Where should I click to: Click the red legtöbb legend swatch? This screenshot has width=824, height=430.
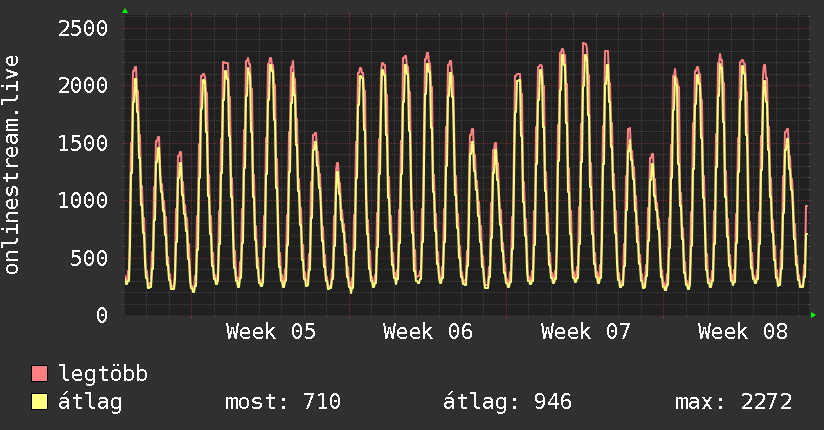coord(40,375)
